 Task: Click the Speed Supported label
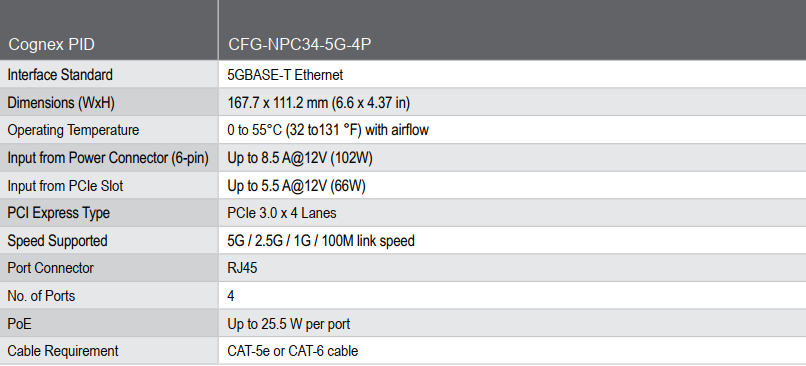tap(57, 241)
